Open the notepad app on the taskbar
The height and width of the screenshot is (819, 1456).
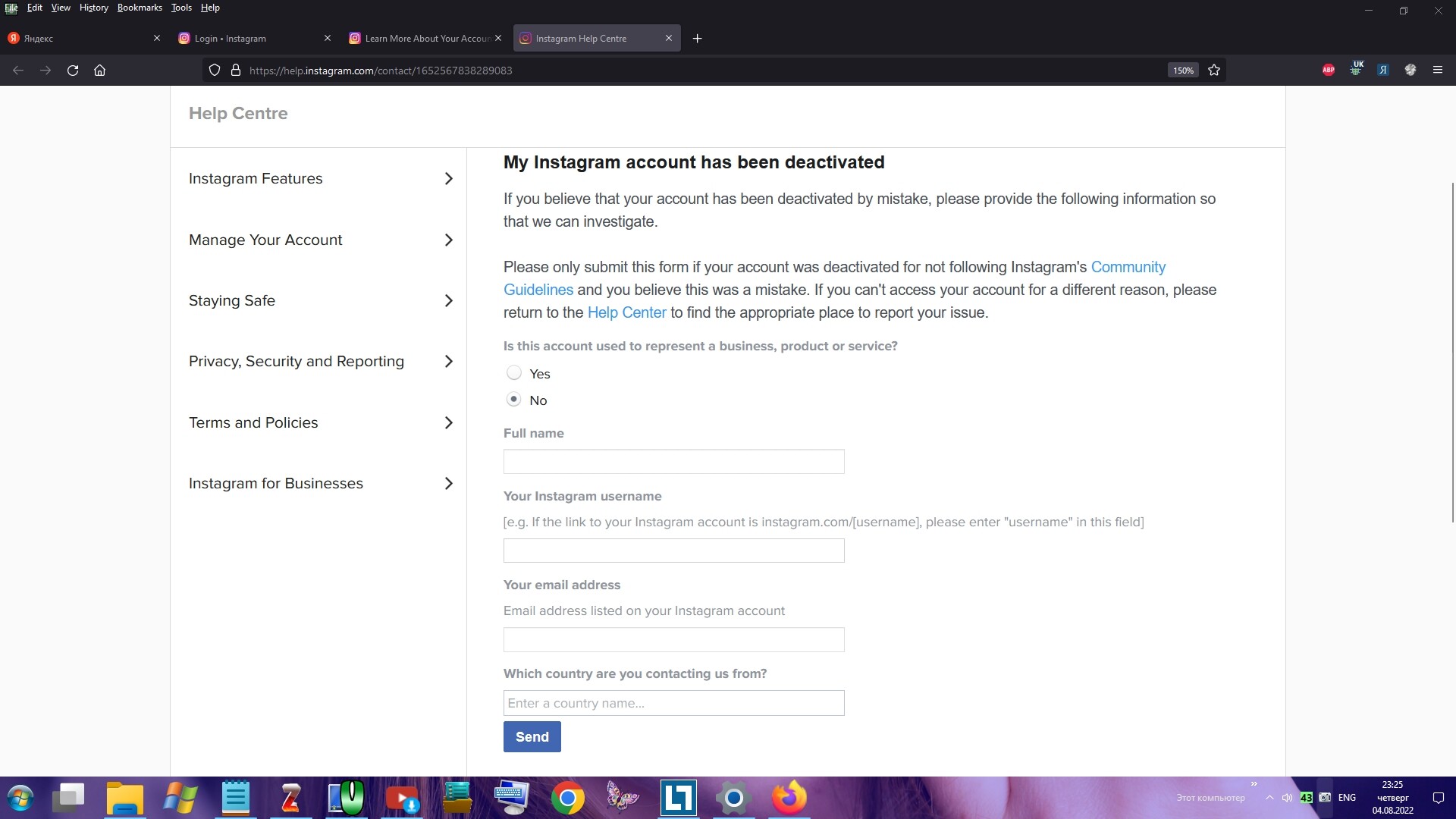[x=236, y=798]
